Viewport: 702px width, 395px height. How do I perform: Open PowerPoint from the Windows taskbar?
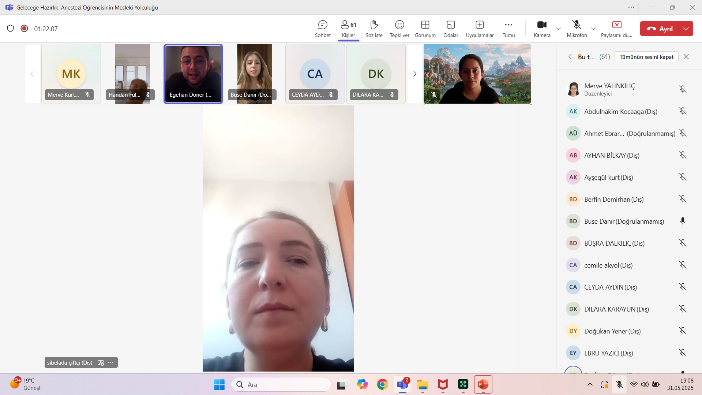click(483, 384)
